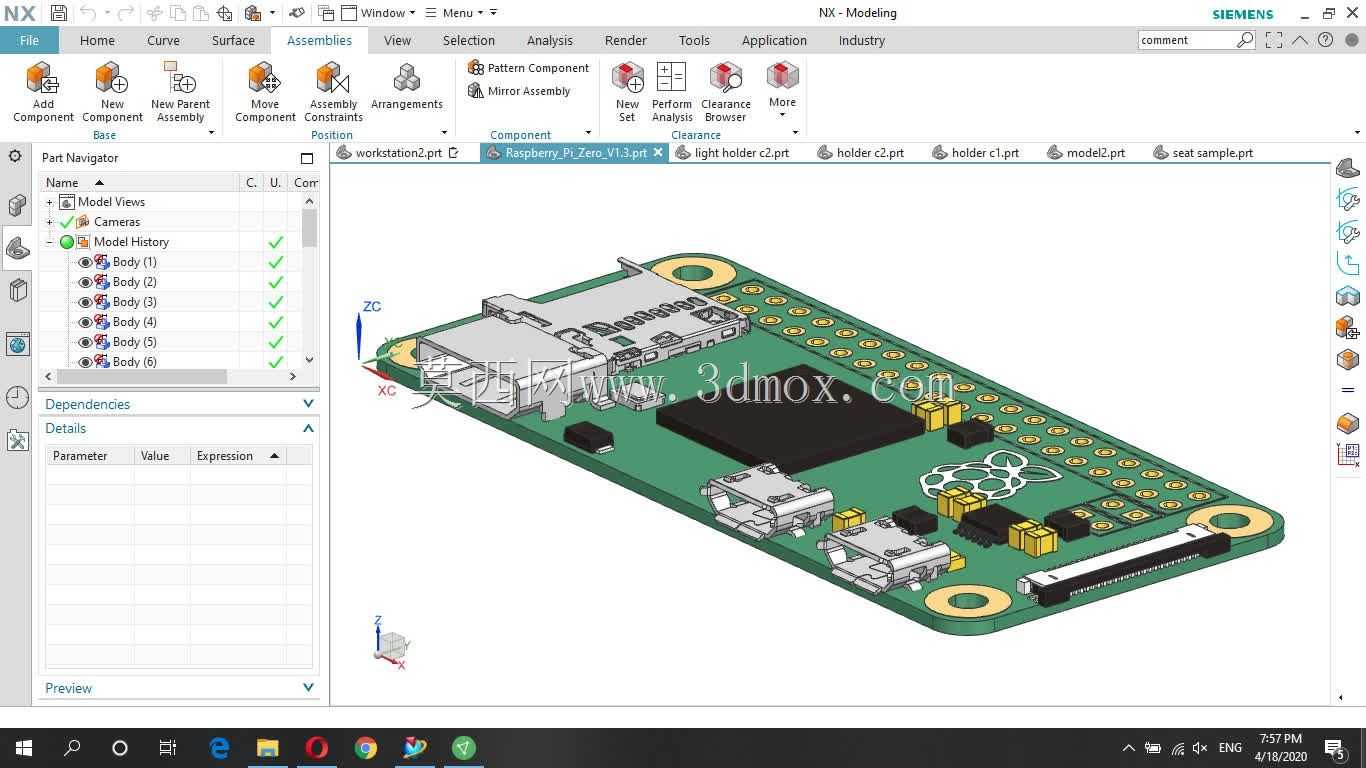The height and width of the screenshot is (768, 1366).
Task: Click Mirror Assembly
Action: click(519, 91)
